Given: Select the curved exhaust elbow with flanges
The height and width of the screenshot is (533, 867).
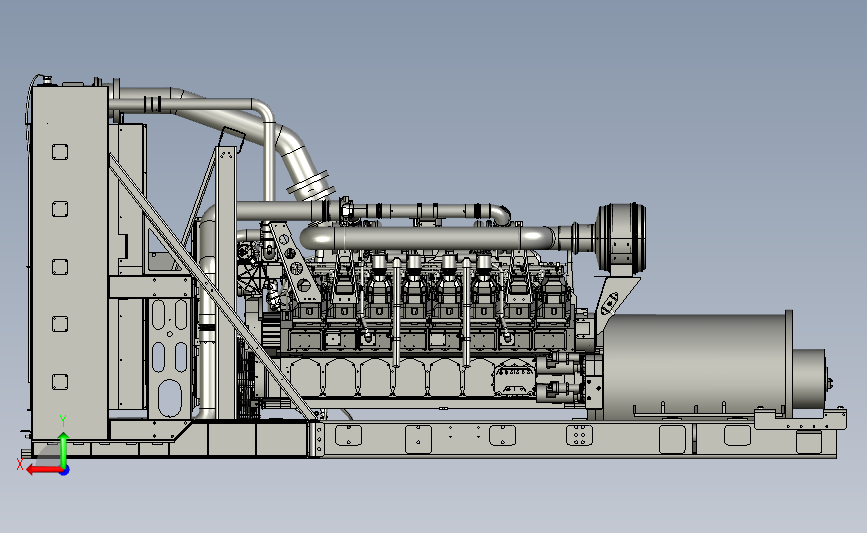Looking at the screenshot, I should tap(300, 162).
